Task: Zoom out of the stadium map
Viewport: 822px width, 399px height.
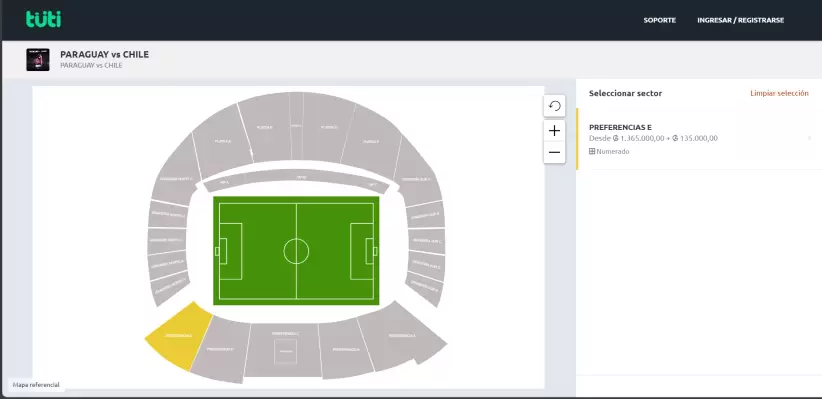Action: click(554, 153)
